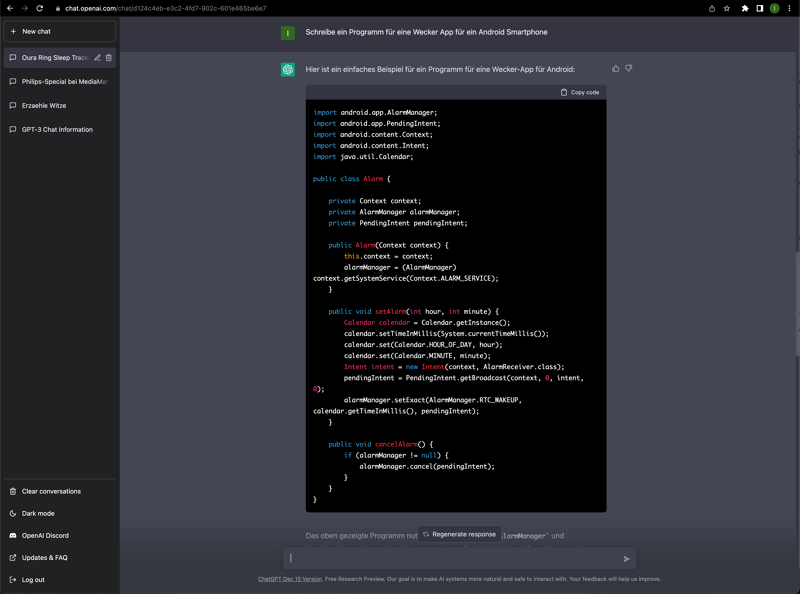Click the Copy code button

[x=580, y=92]
